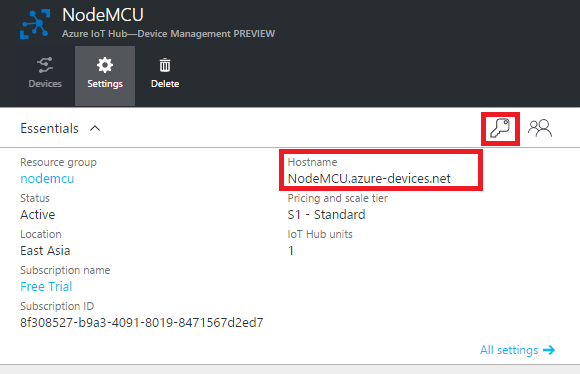
Task: Select the NodeMCU.azure-devices.net hostname value
Action: coord(369,179)
